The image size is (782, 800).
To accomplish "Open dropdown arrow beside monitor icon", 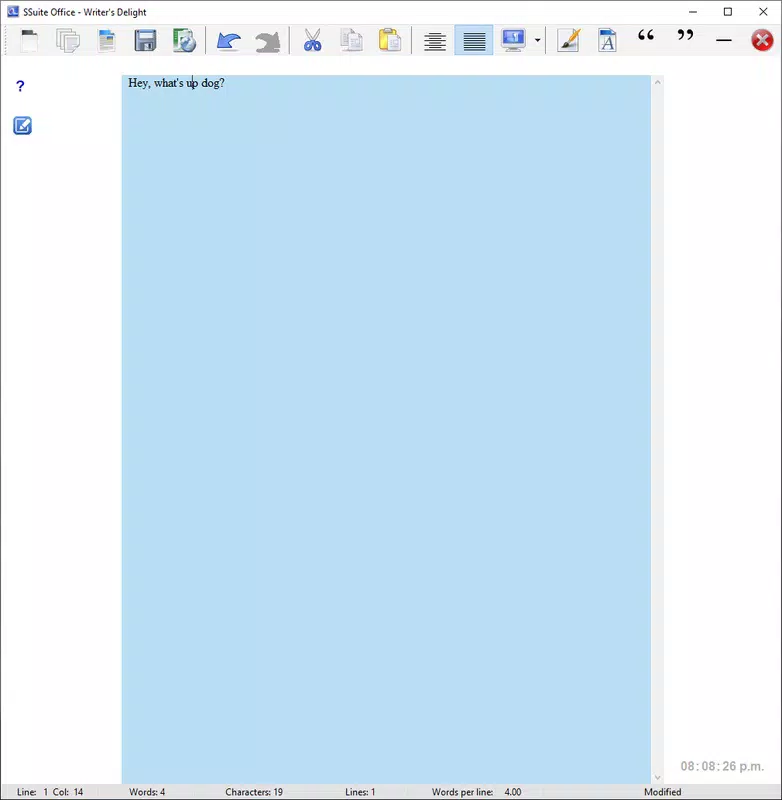I will [x=538, y=40].
